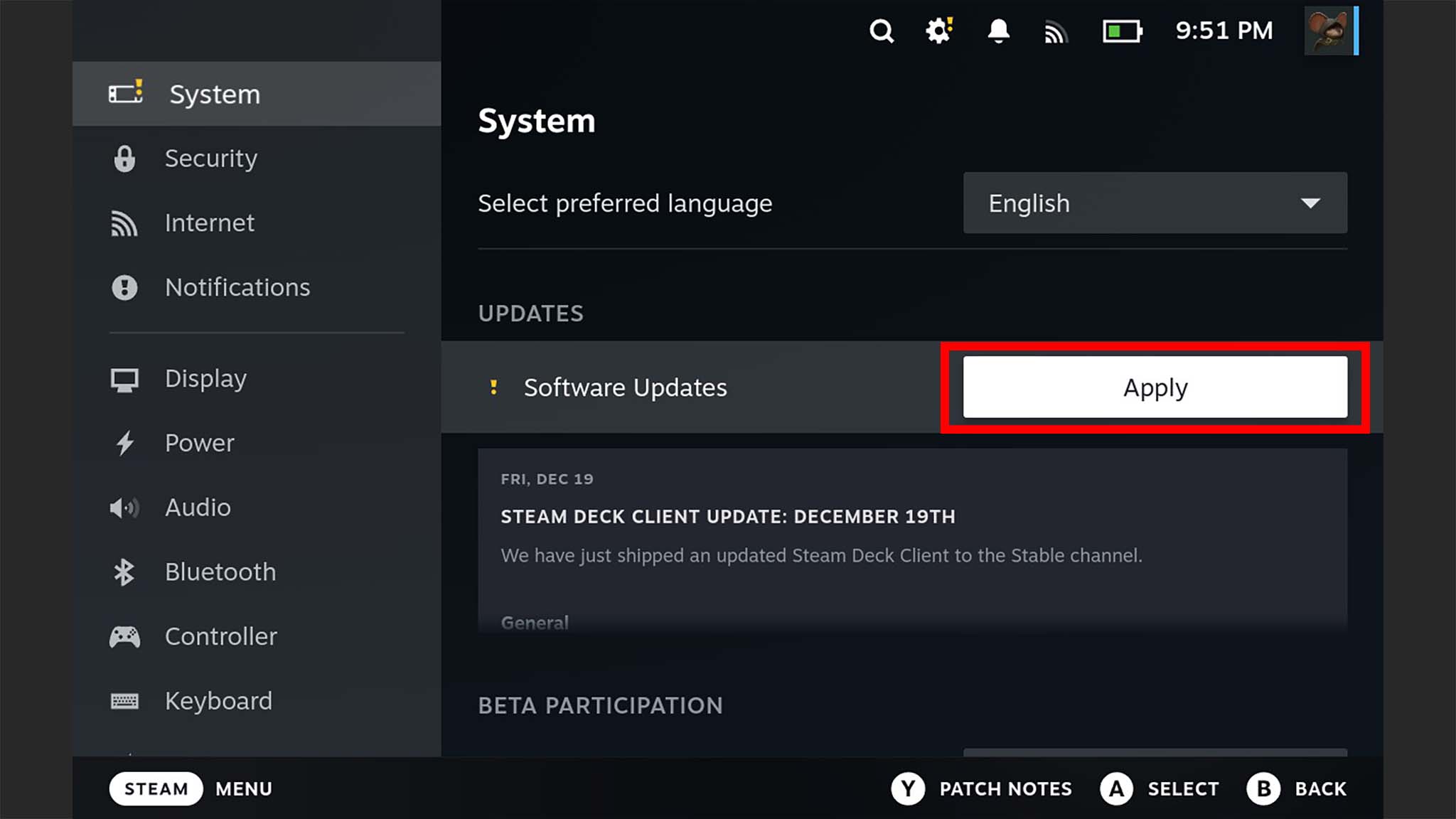Open the notifications bell icon
Screen dimensions: 1456x819
(998, 31)
